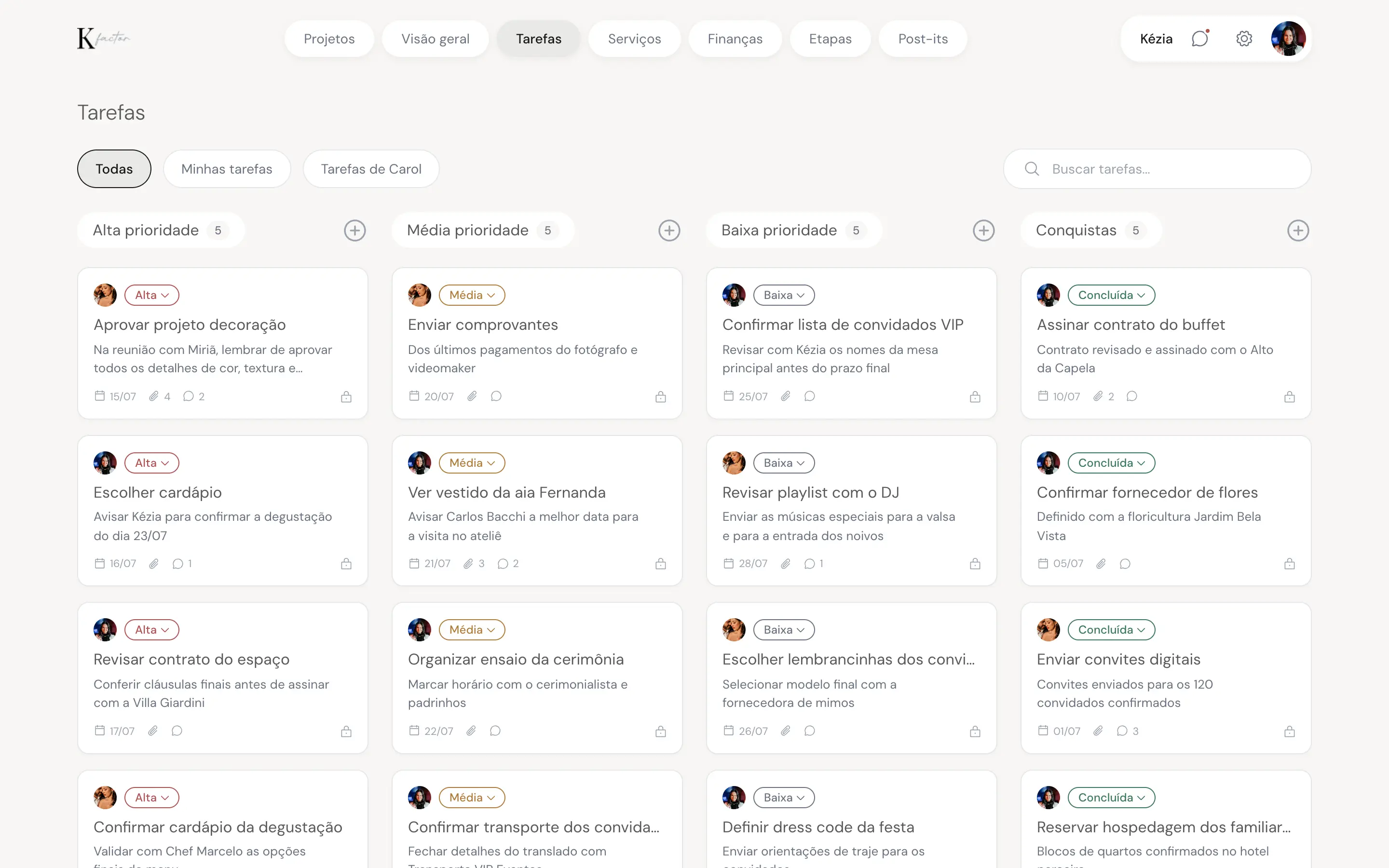
Task: Open Concluída dropdown on Assinar contrato do buffet
Action: (x=1111, y=295)
